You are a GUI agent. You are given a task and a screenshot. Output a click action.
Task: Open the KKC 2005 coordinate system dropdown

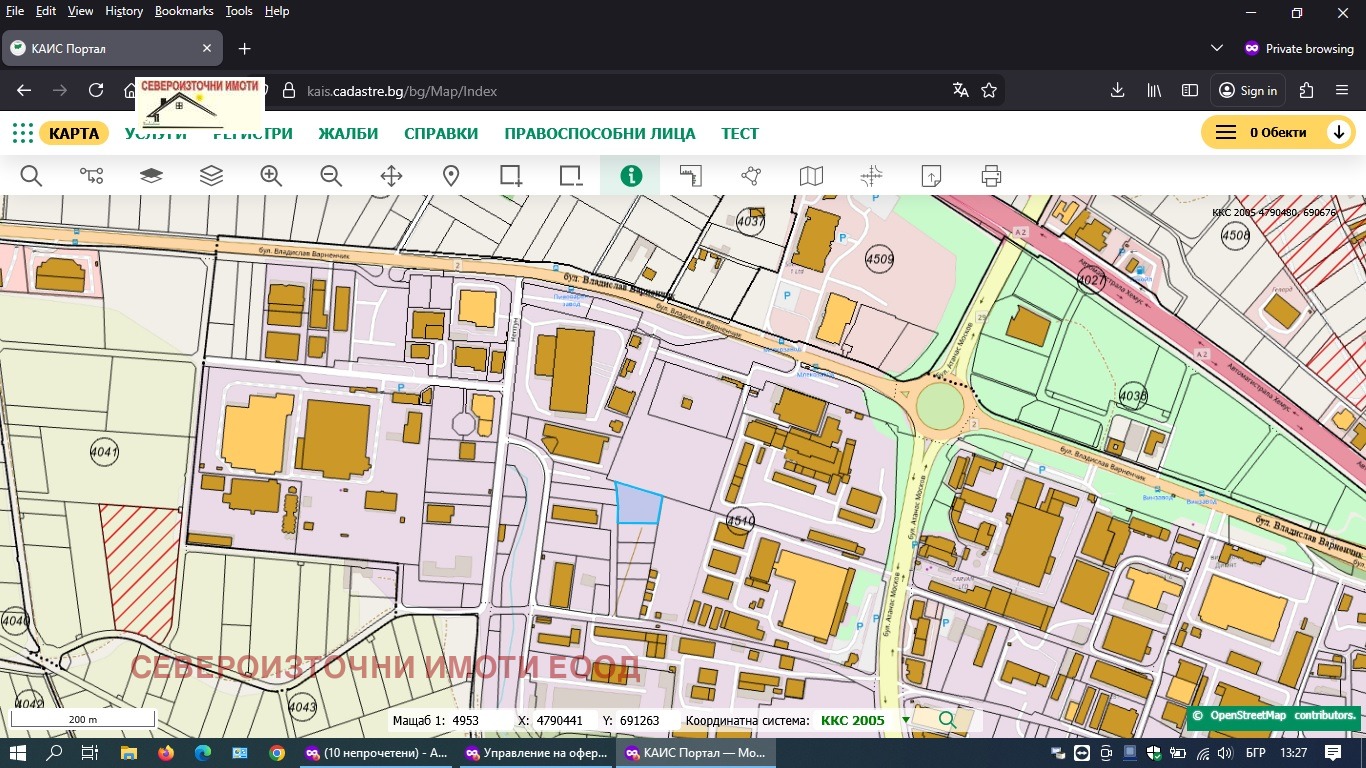[x=905, y=720]
